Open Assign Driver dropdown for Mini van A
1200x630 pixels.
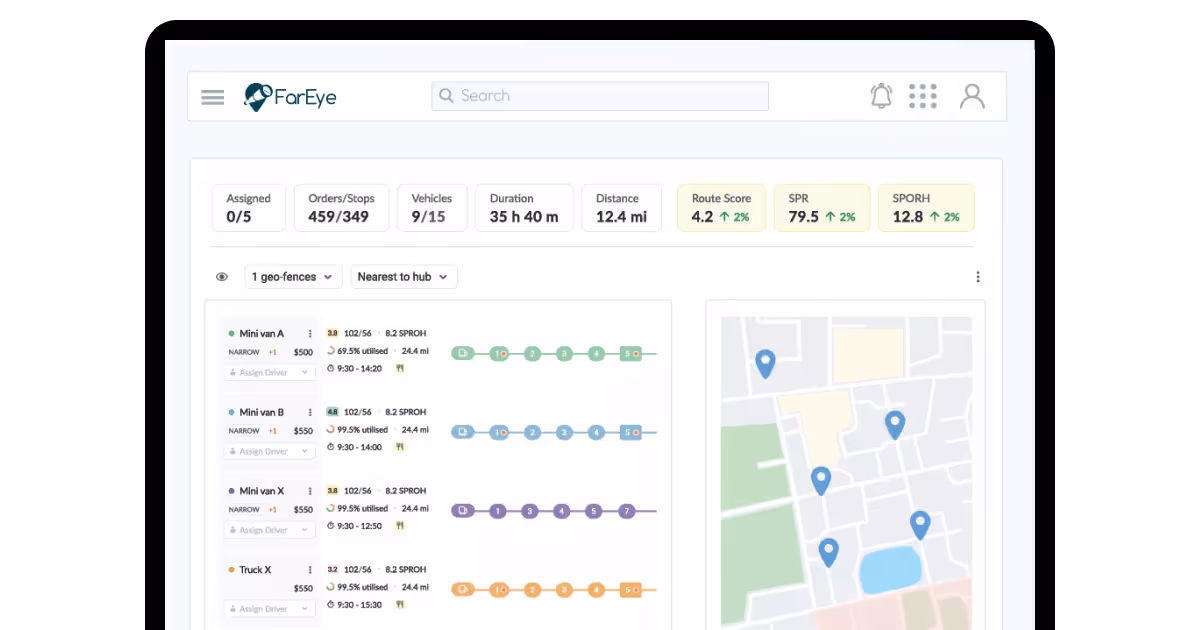(268, 373)
